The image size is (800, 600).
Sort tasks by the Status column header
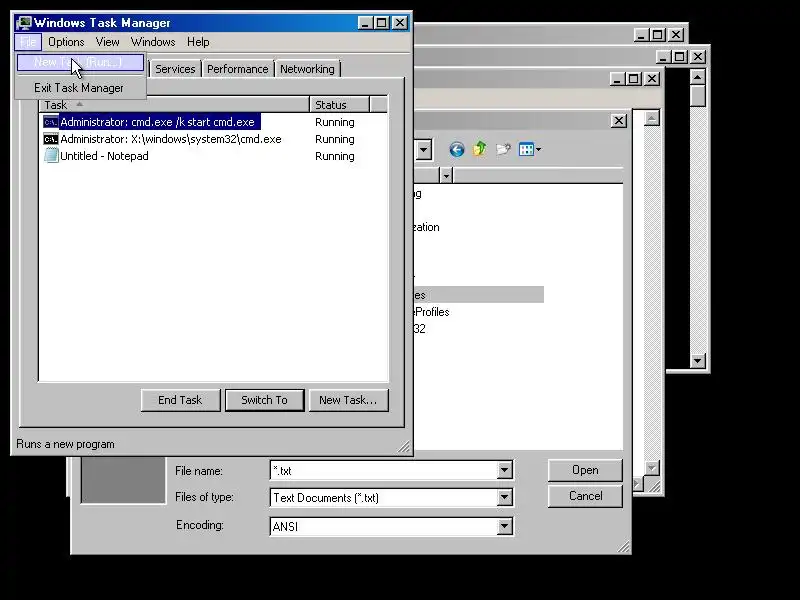(339, 105)
